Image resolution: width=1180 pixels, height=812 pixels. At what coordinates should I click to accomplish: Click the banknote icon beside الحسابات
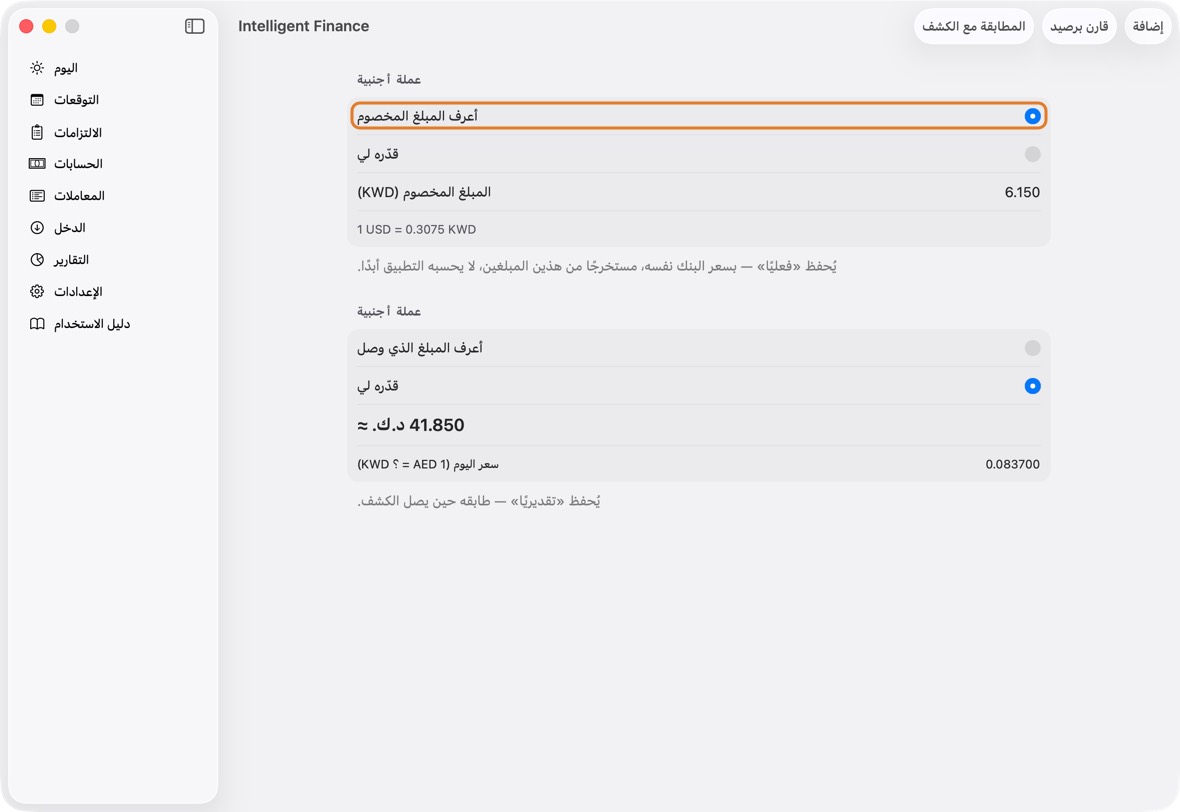point(37,163)
